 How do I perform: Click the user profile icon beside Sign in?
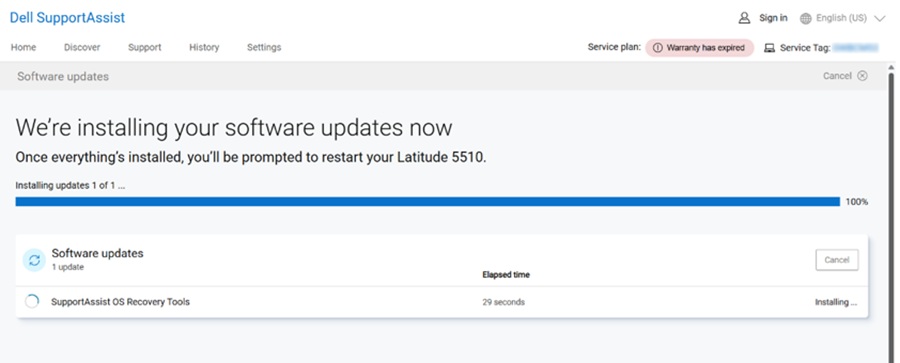(744, 18)
